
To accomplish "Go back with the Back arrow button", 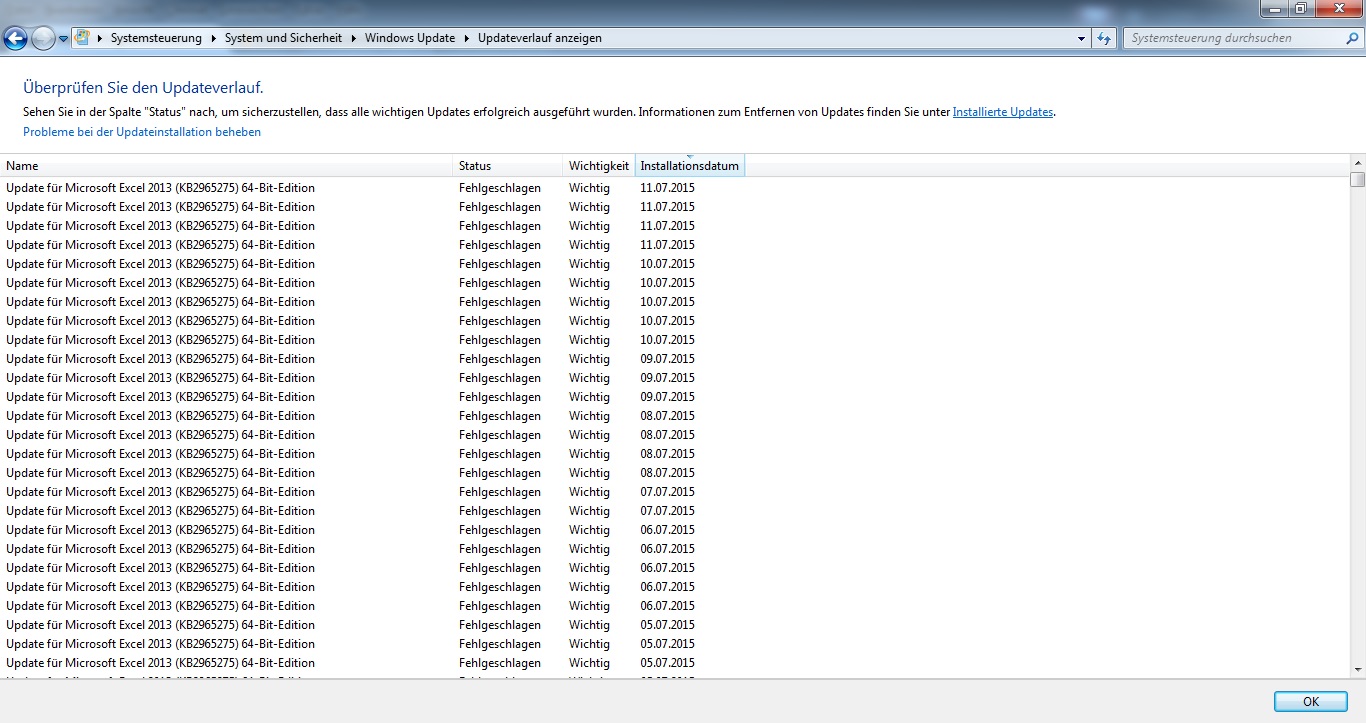I will [x=15, y=39].
